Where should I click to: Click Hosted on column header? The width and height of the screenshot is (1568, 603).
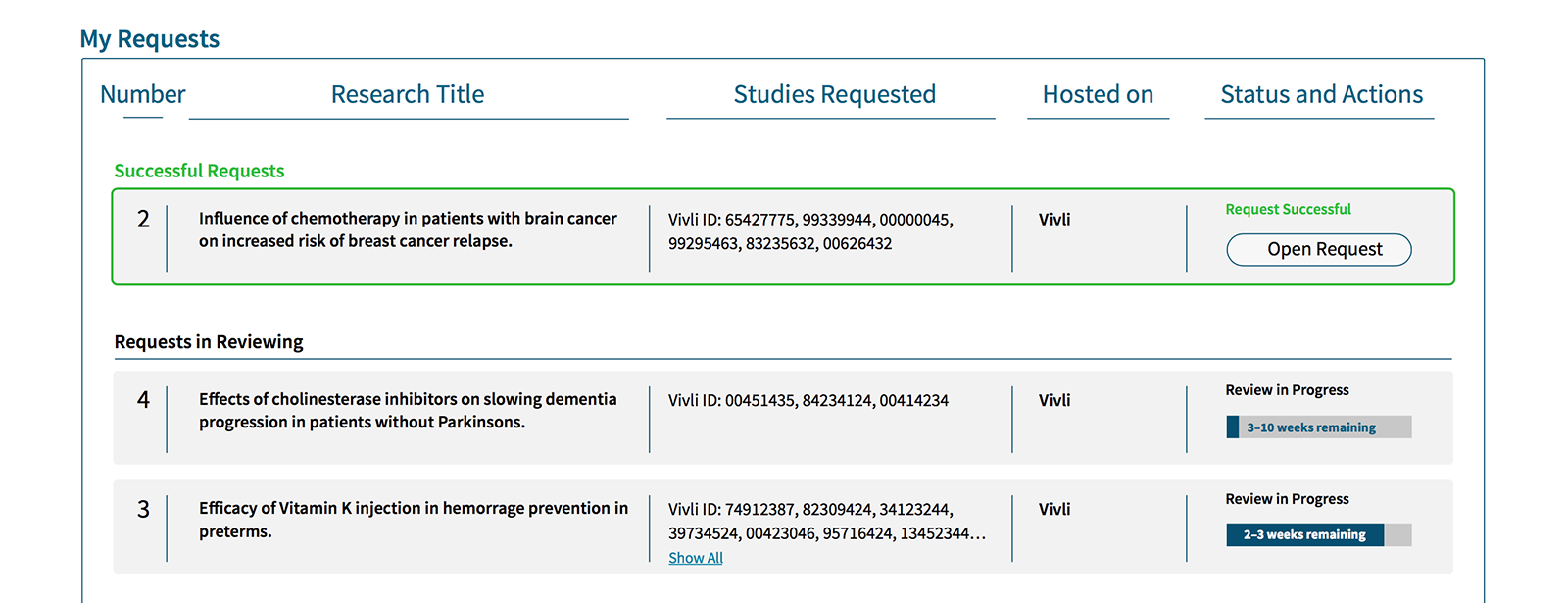click(x=1098, y=94)
